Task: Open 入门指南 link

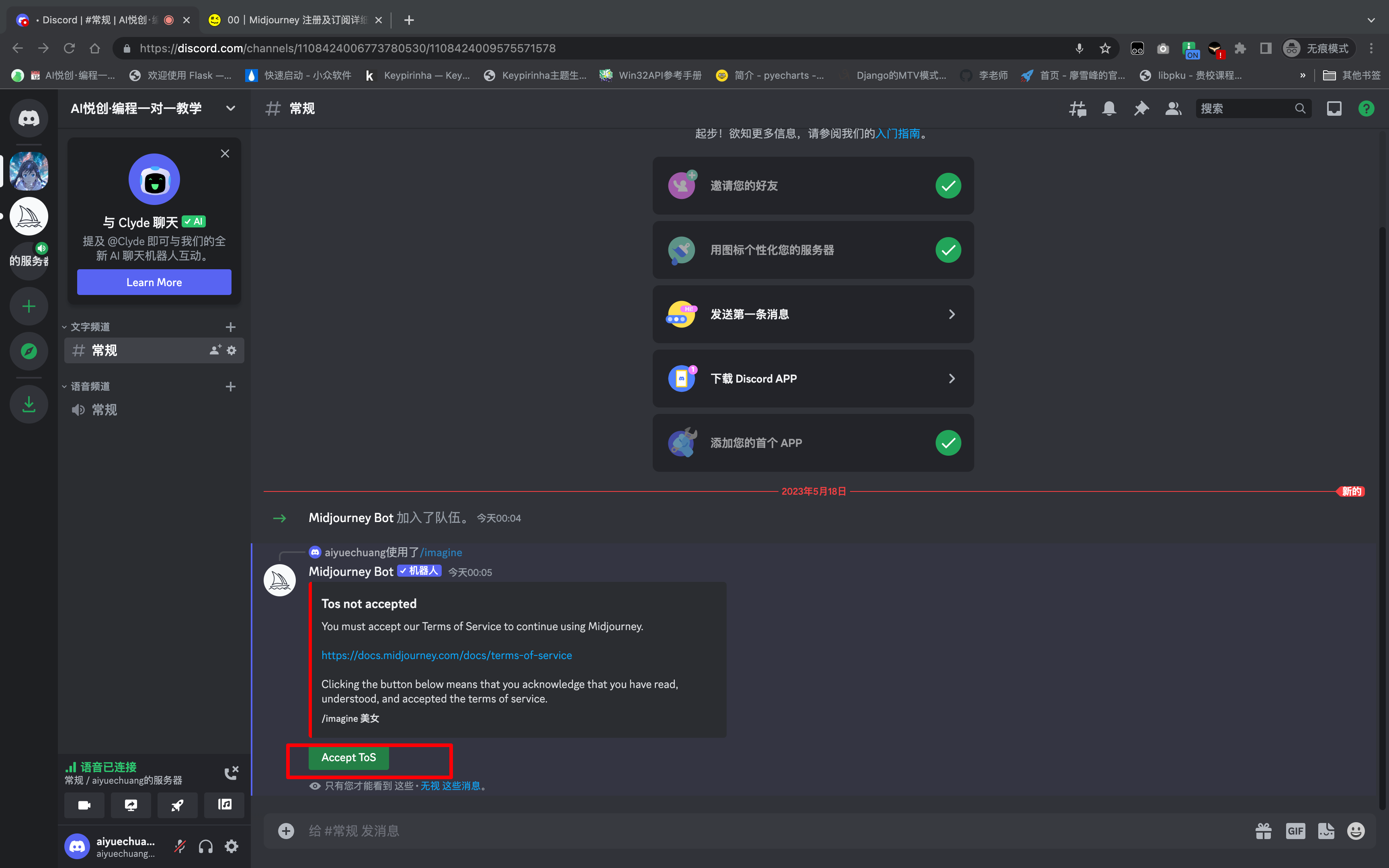Action: pyautogui.click(x=898, y=133)
